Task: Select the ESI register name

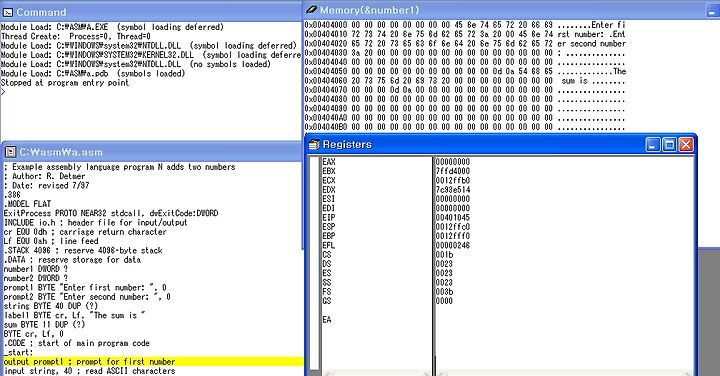Action: click(x=329, y=199)
